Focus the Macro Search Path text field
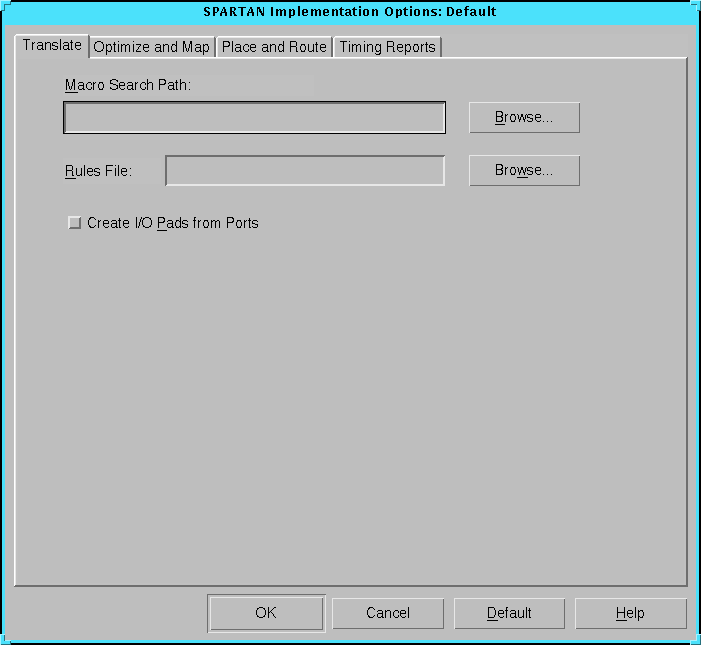Viewport: 701px width, 645px height. pos(254,118)
